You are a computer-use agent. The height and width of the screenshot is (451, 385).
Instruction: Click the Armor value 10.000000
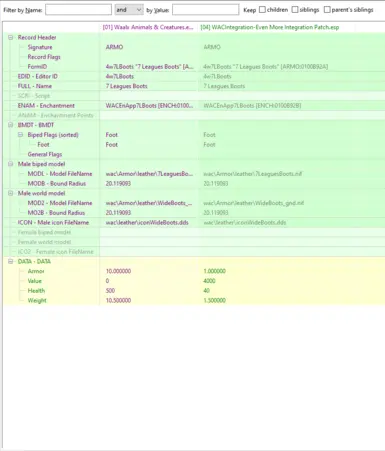coord(118,271)
